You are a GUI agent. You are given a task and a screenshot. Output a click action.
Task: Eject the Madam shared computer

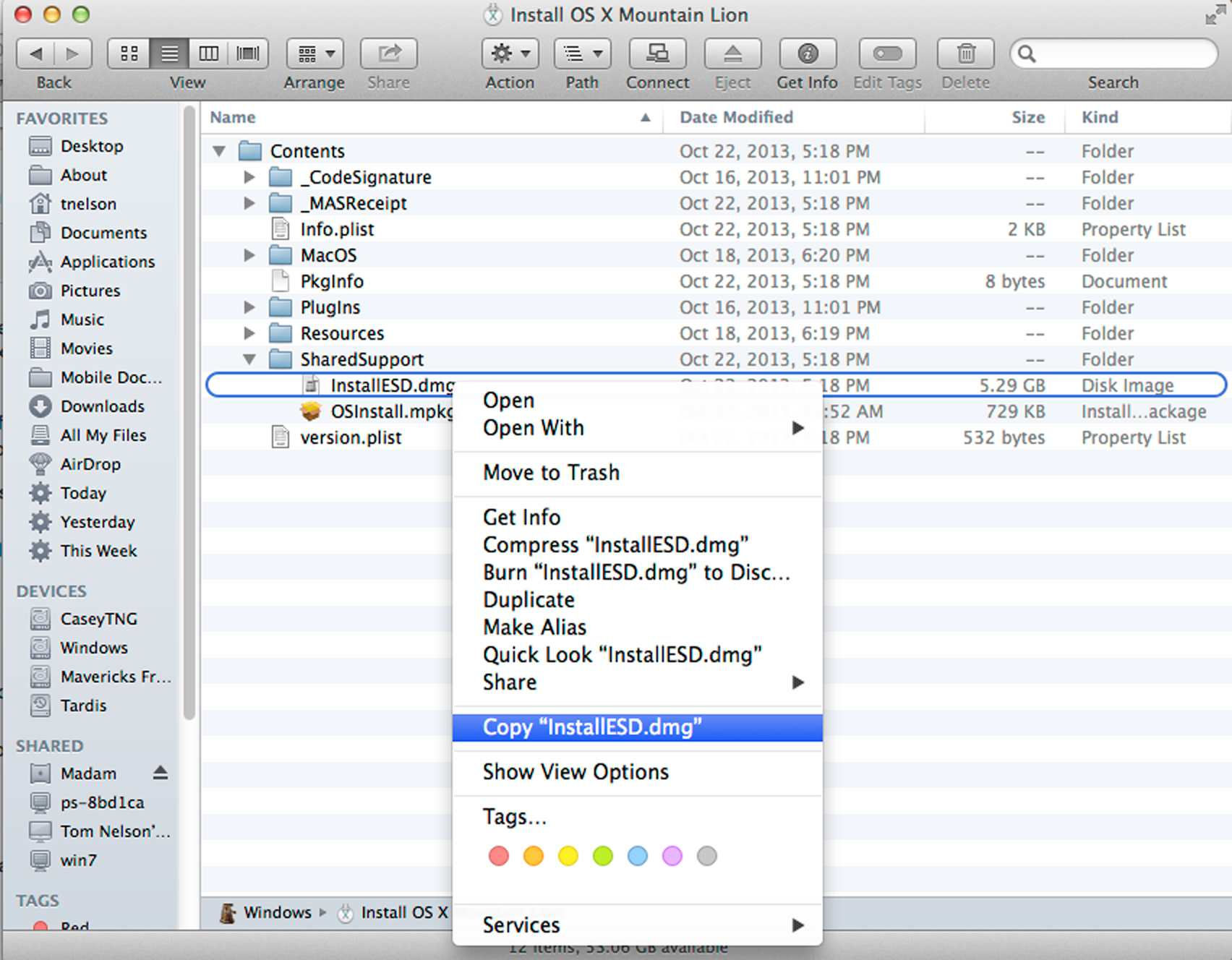161,773
